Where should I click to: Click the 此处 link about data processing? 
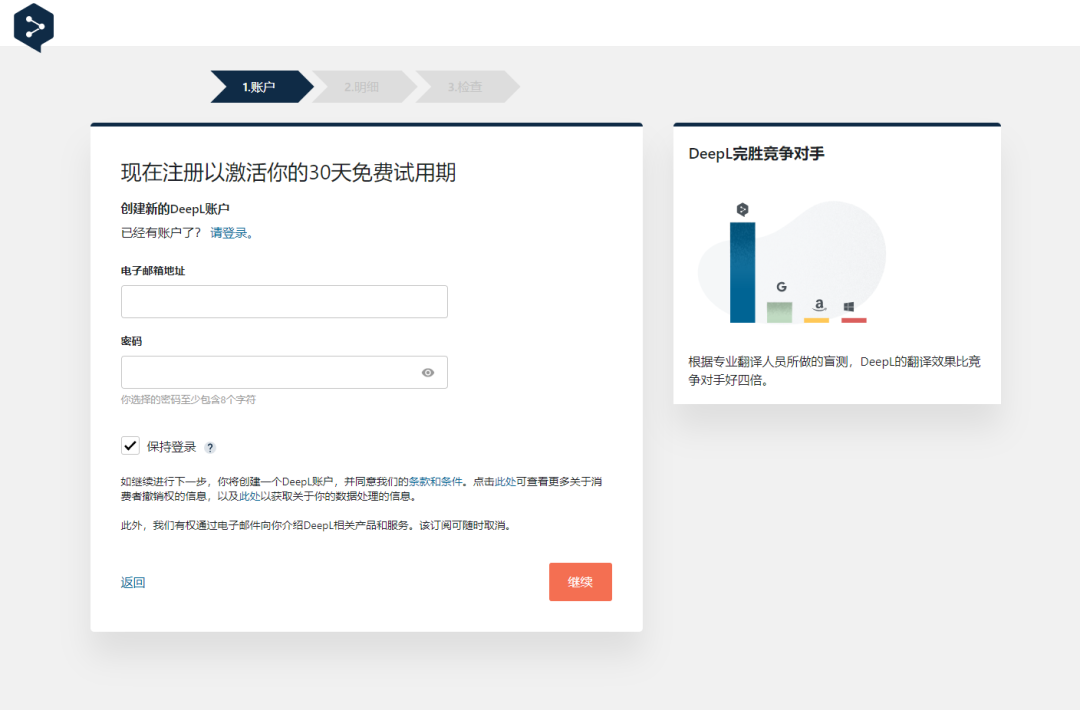(x=249, y=497)
